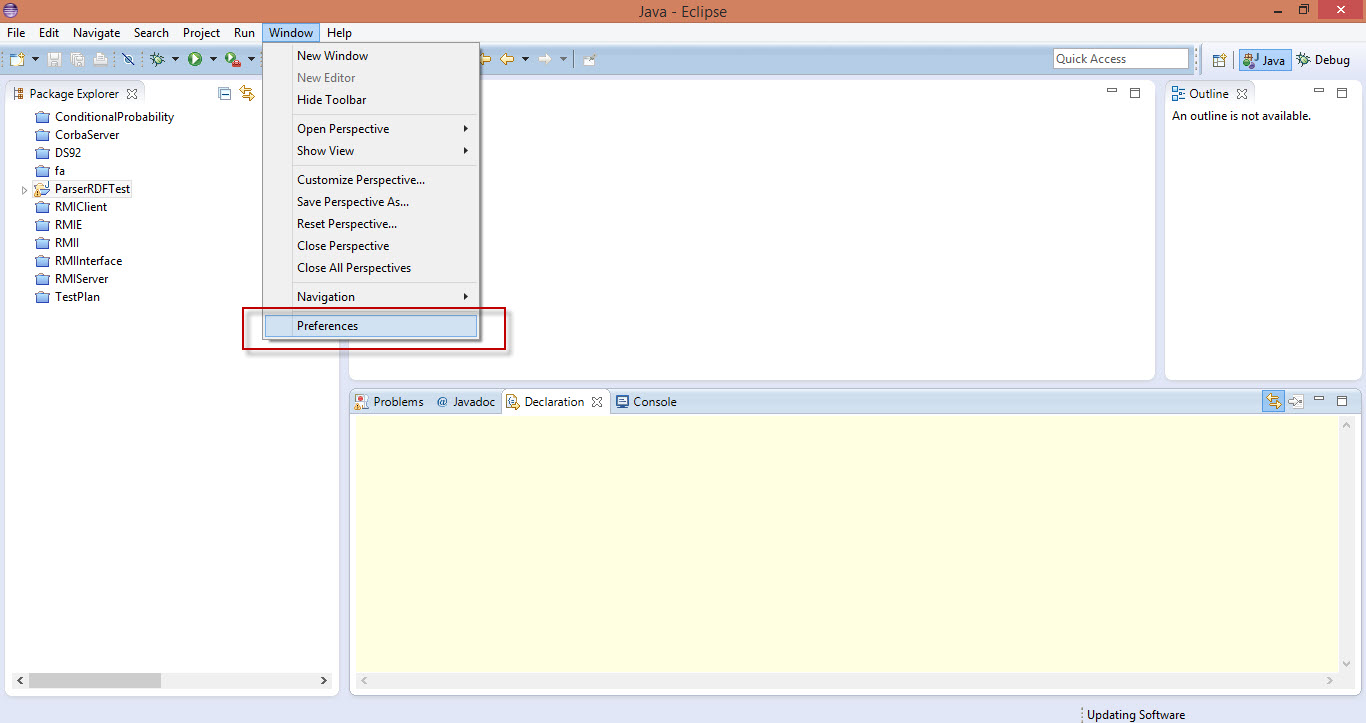
Task: Click the New wizard toolbar icon
Action: (x=17, y=59)
